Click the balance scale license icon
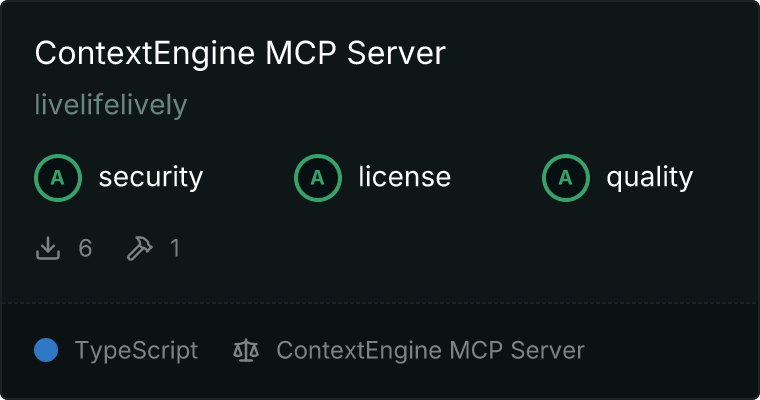The image size is (760, 400). (246, 350)
